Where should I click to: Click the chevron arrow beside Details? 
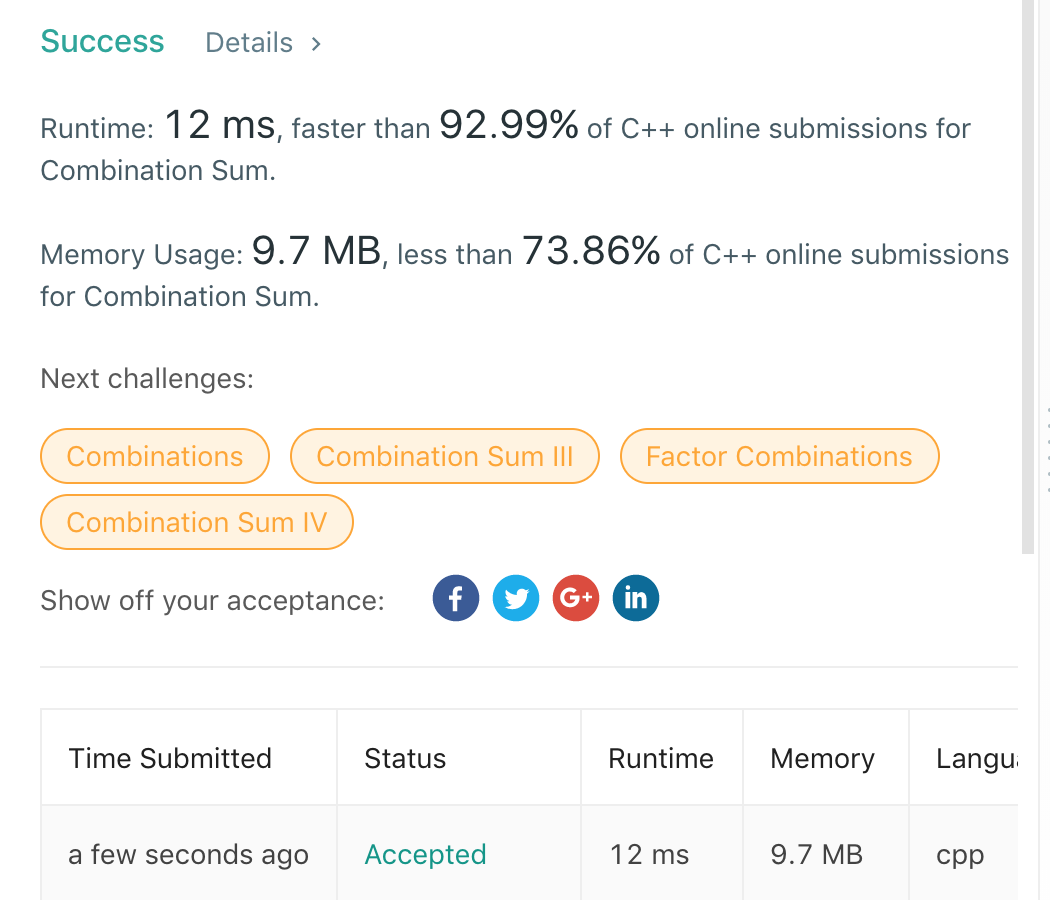pos(316,43)
